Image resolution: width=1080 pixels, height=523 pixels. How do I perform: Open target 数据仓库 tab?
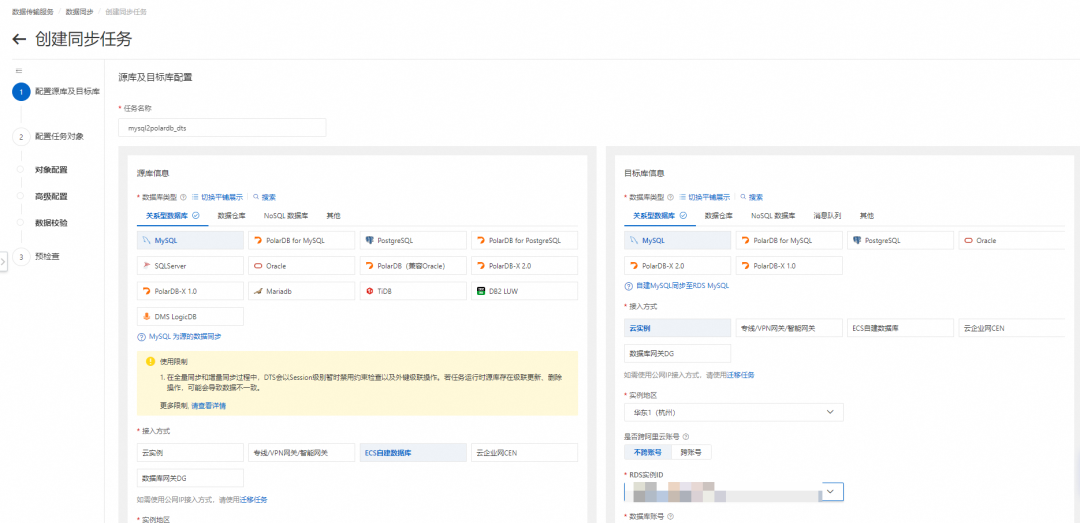718,216
